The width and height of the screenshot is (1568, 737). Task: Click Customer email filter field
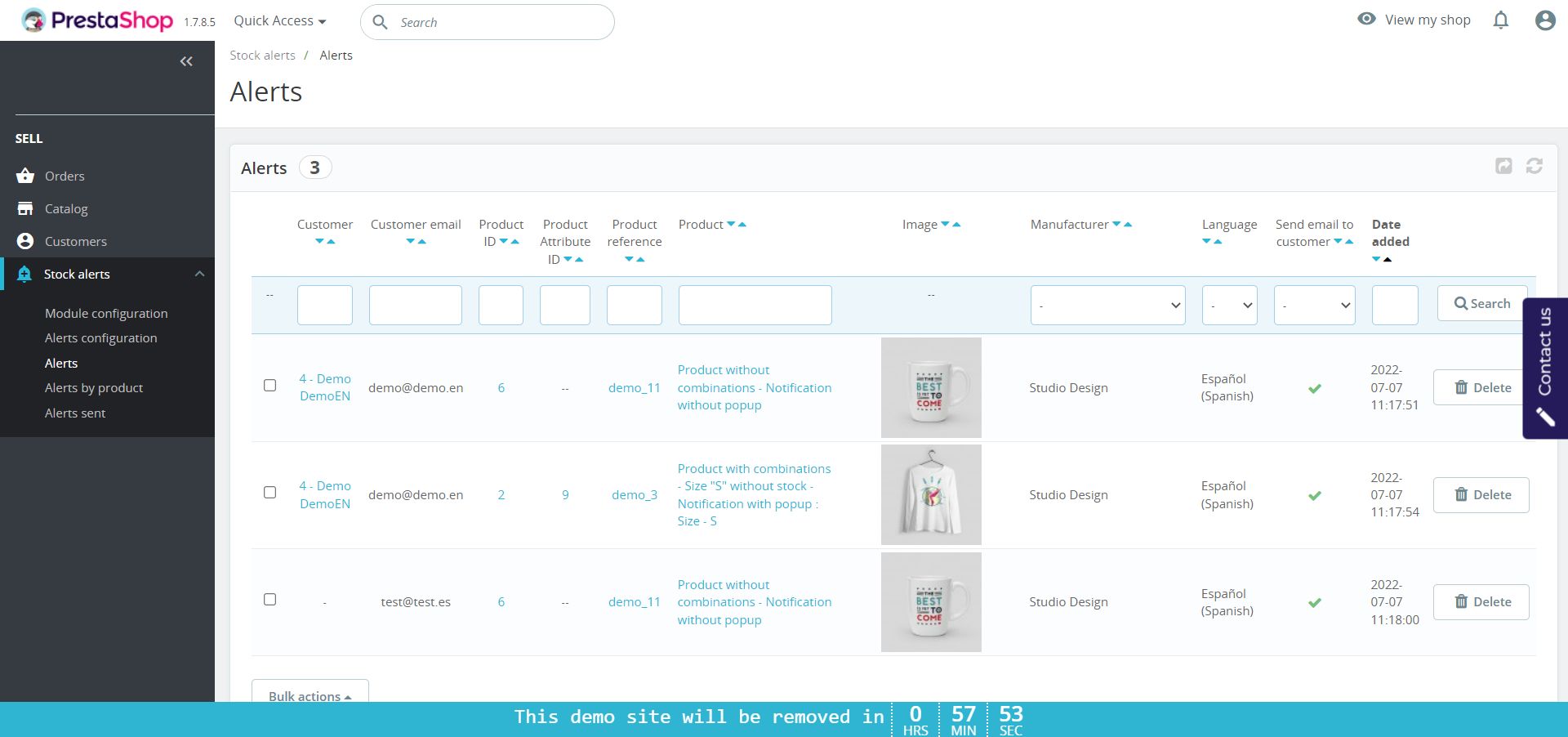point(416,306)
